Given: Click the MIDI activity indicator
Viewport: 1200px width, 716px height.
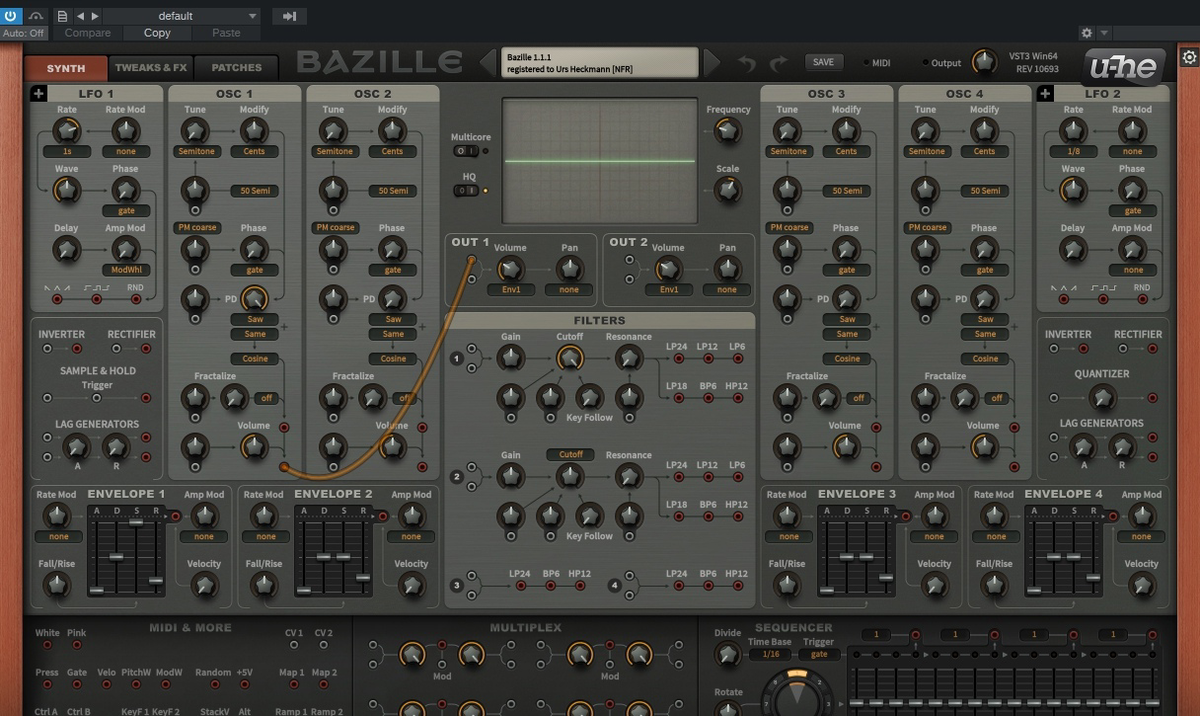Looking at the screenshot, I should tap(865, 63).
